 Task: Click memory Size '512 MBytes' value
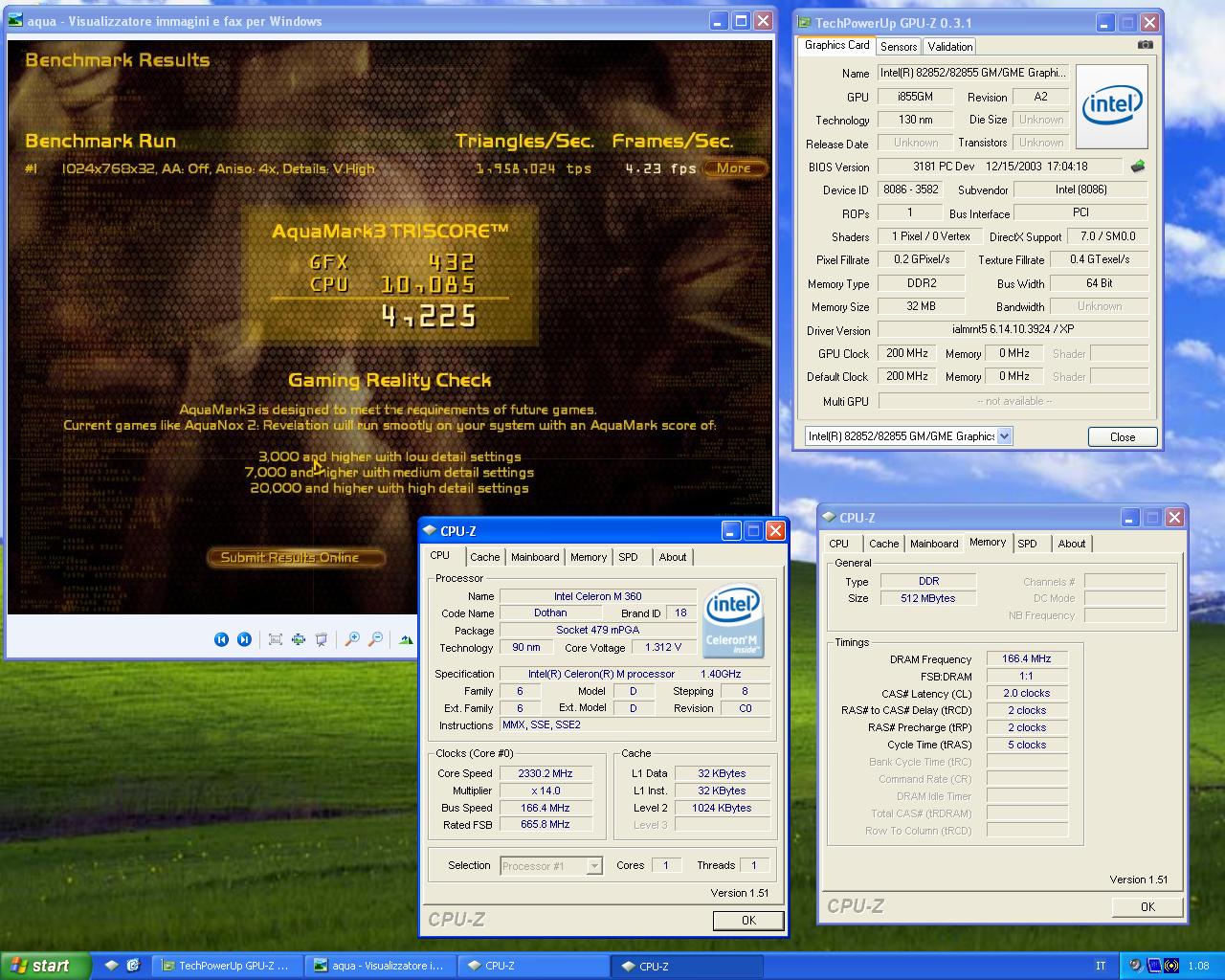click(x=928, y=598)
